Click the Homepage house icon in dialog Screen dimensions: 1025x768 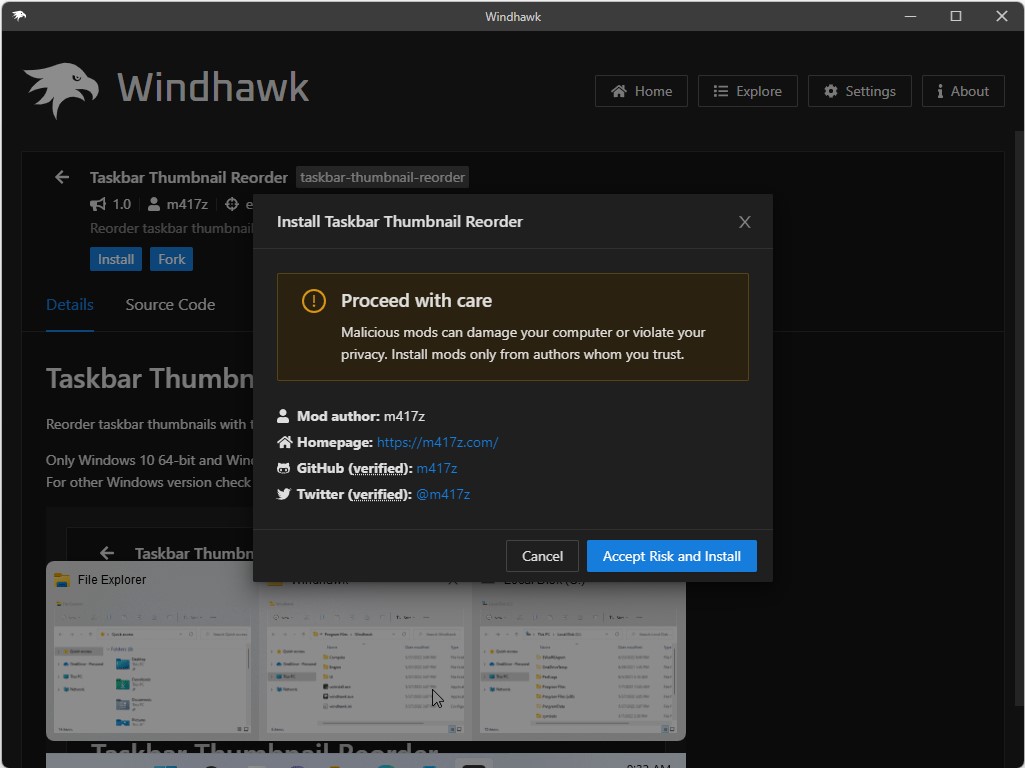point(284,442)
